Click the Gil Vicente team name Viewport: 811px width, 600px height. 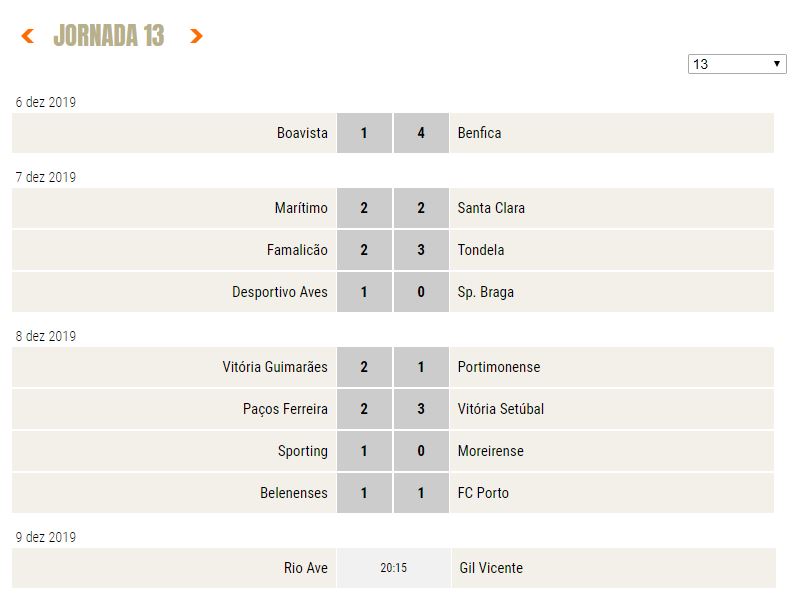coord(491,568)
